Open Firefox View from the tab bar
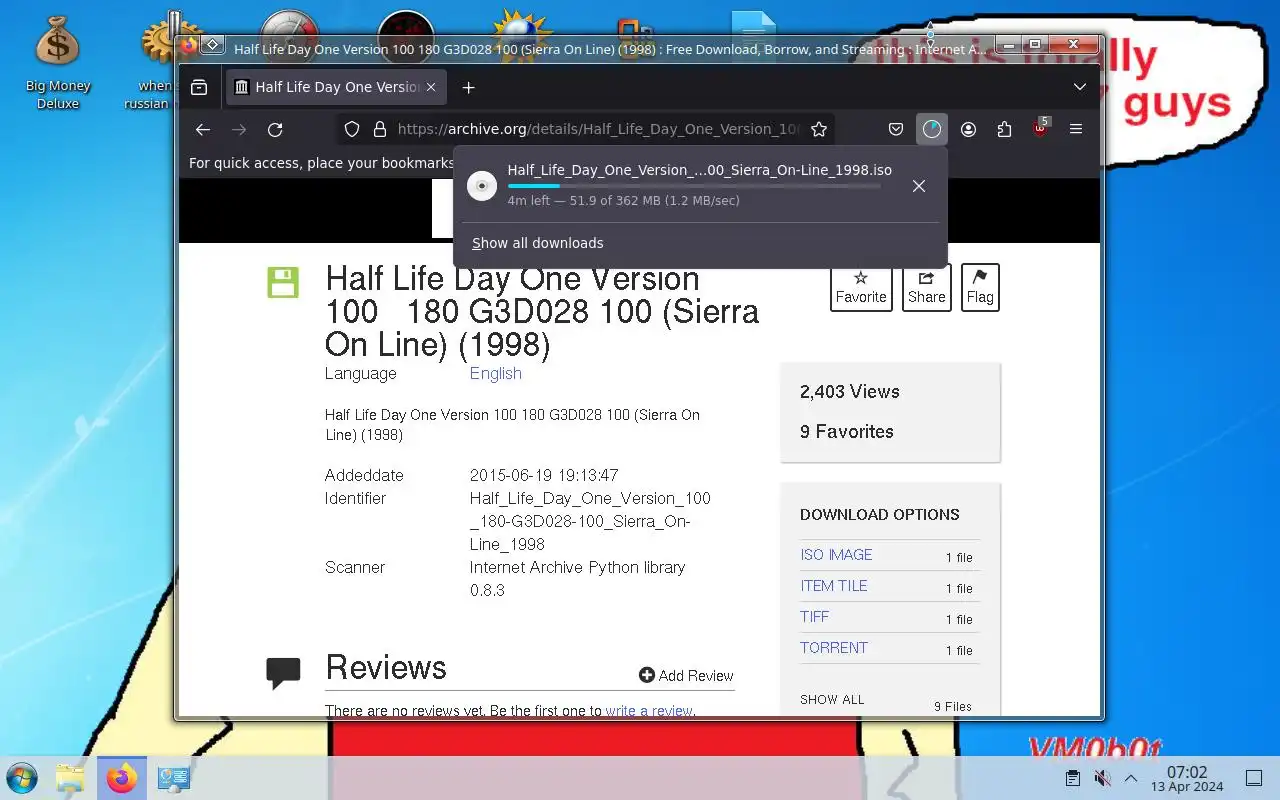This screenshot has height=800, width=1280. click(199, 87)
